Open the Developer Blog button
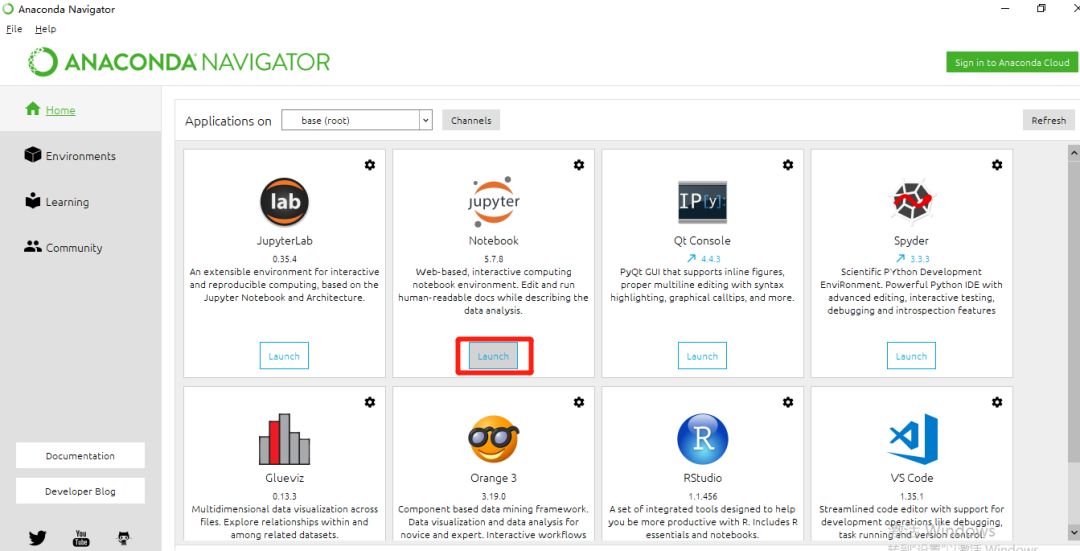The height and width of the screenshot is (551, 1080). [81, 491]
